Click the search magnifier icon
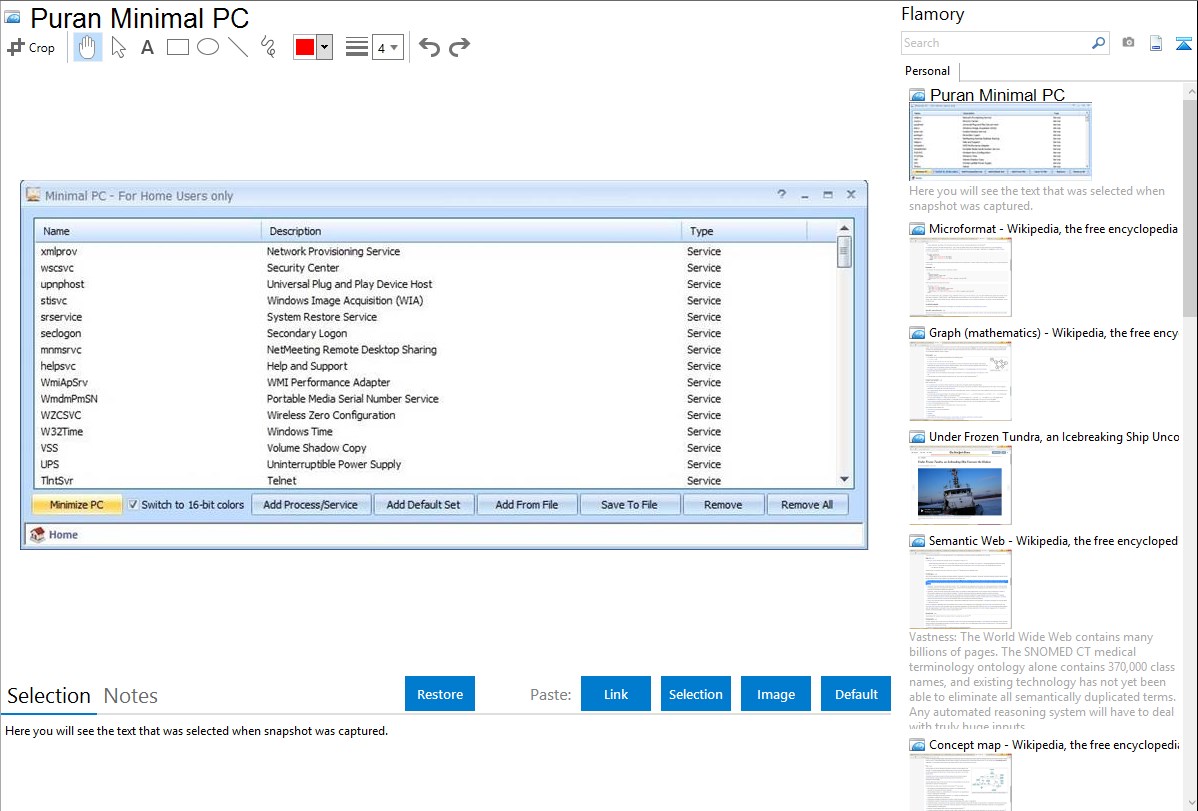This screenshot has height=811, width=1198. pos(1098,43)
